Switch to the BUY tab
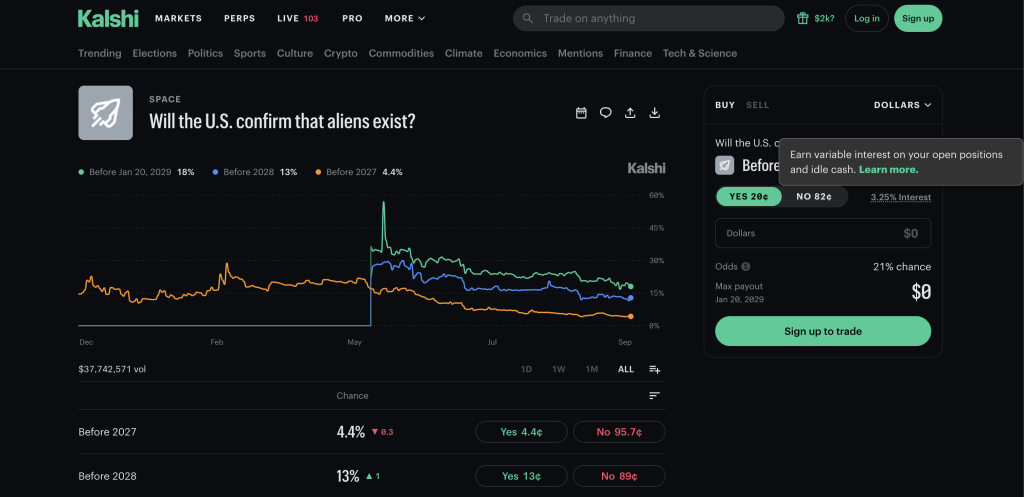Viewport: 1024px width, 497px height. coord(725,105)
